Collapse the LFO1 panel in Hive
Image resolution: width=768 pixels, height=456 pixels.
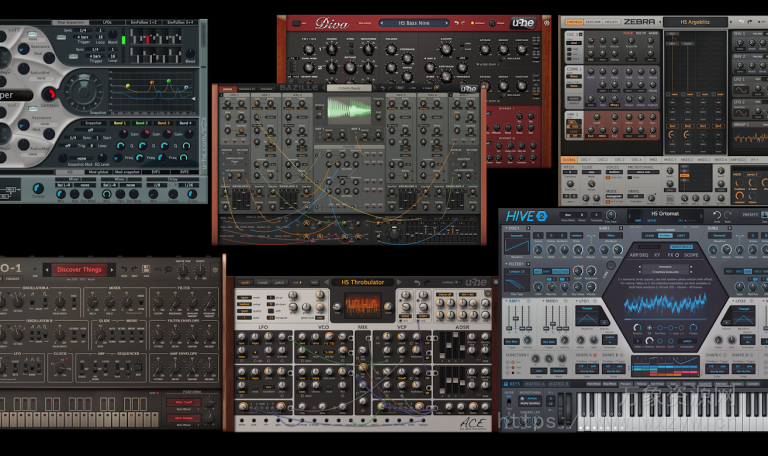(576, 301)
